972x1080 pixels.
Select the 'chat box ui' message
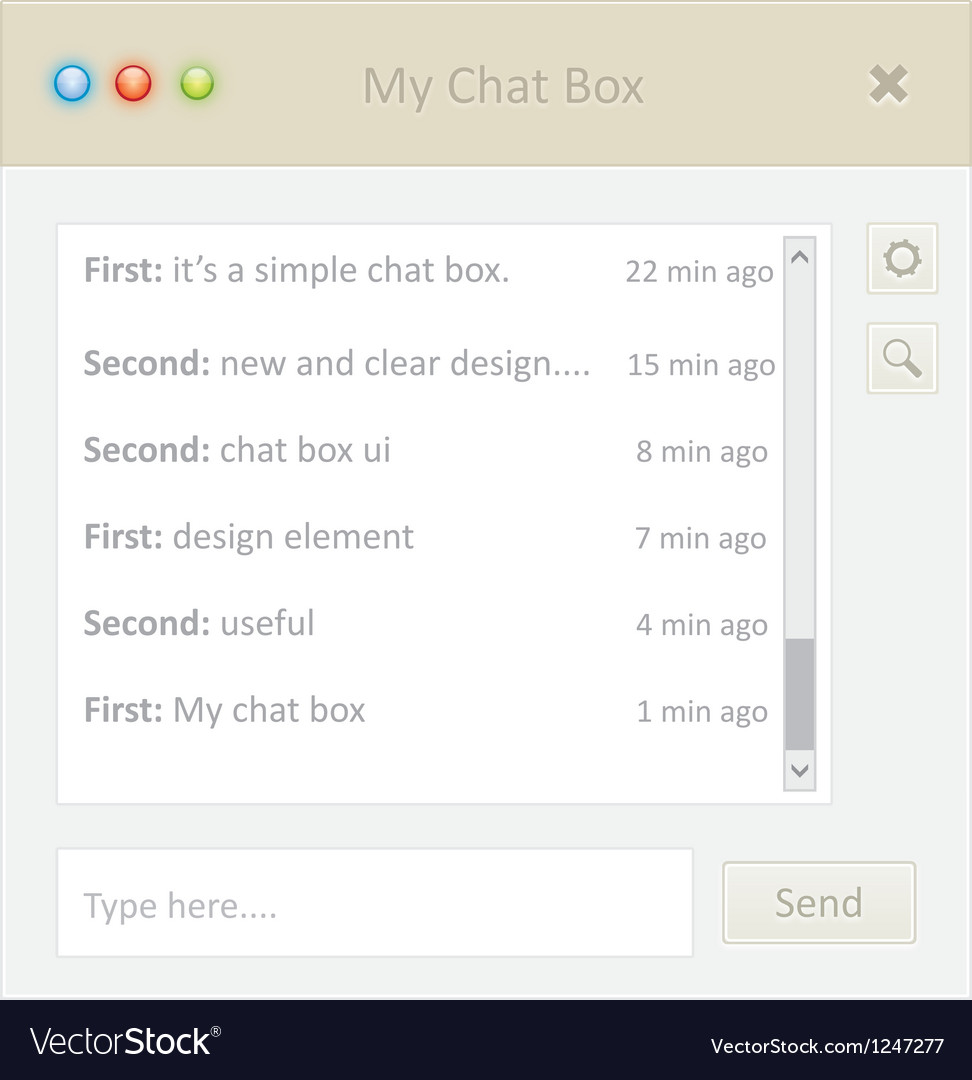click(x=305, y=450)
